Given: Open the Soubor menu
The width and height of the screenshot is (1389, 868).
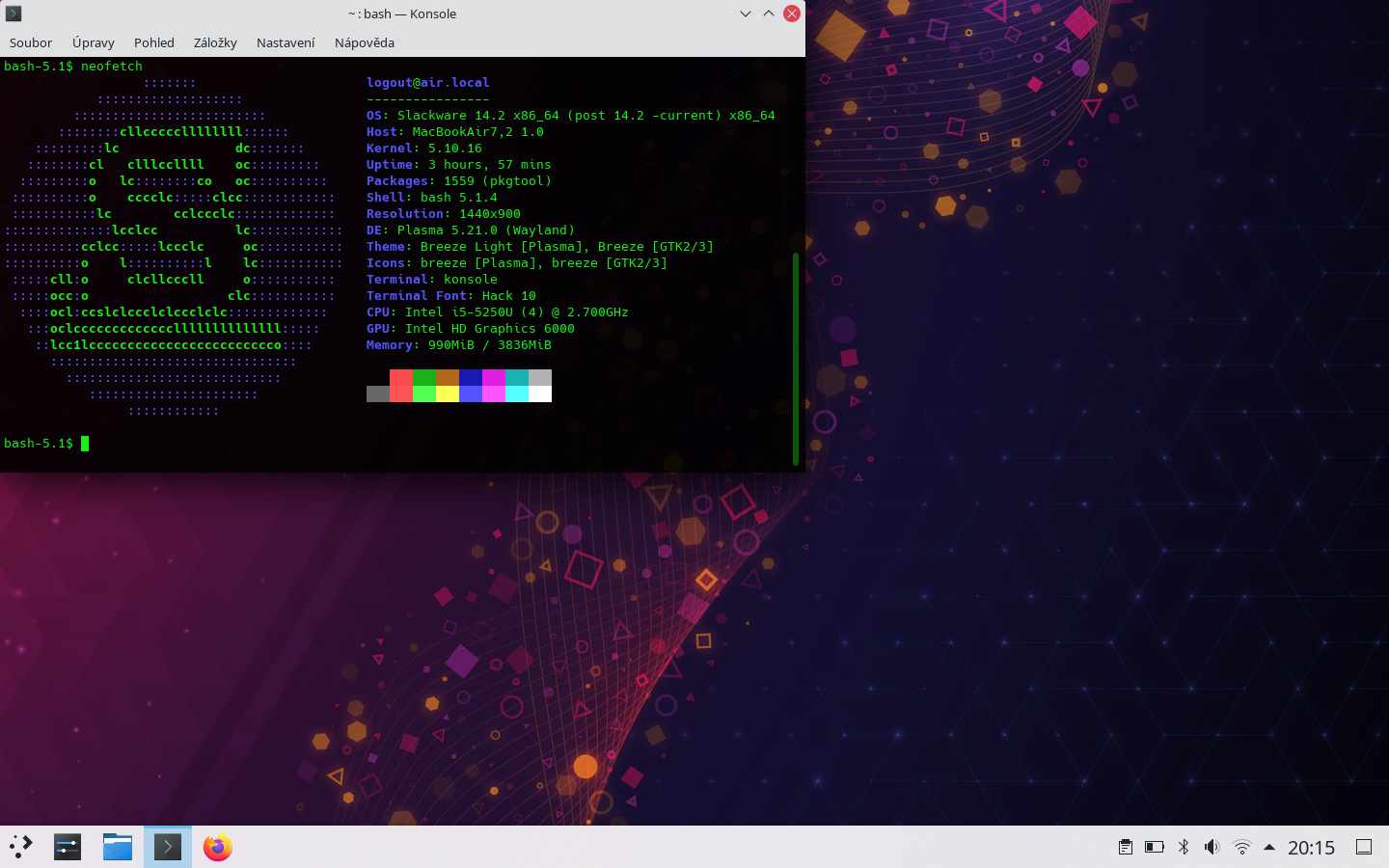Looking at the screenshot, I should (x=31, y=42).
